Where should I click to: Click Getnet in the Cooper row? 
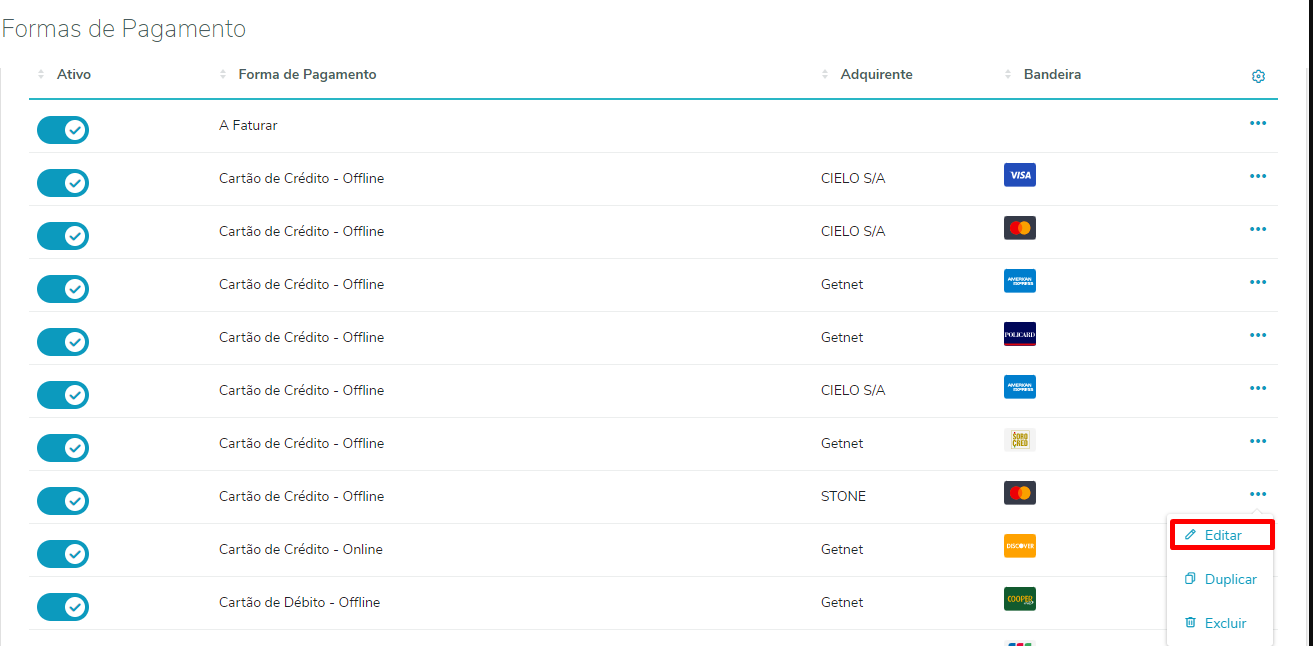click(842, 602)
